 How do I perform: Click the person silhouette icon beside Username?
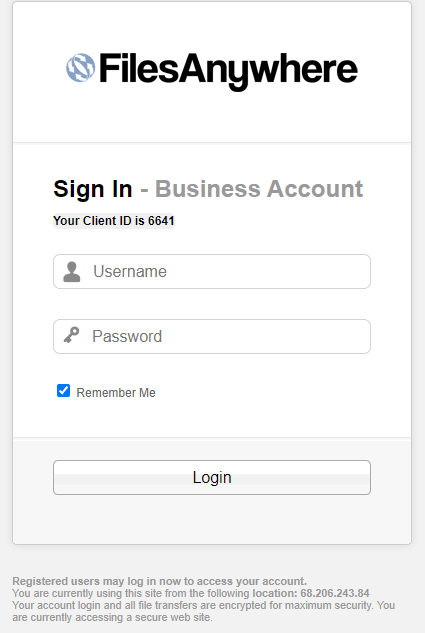[x=72, y=272]
